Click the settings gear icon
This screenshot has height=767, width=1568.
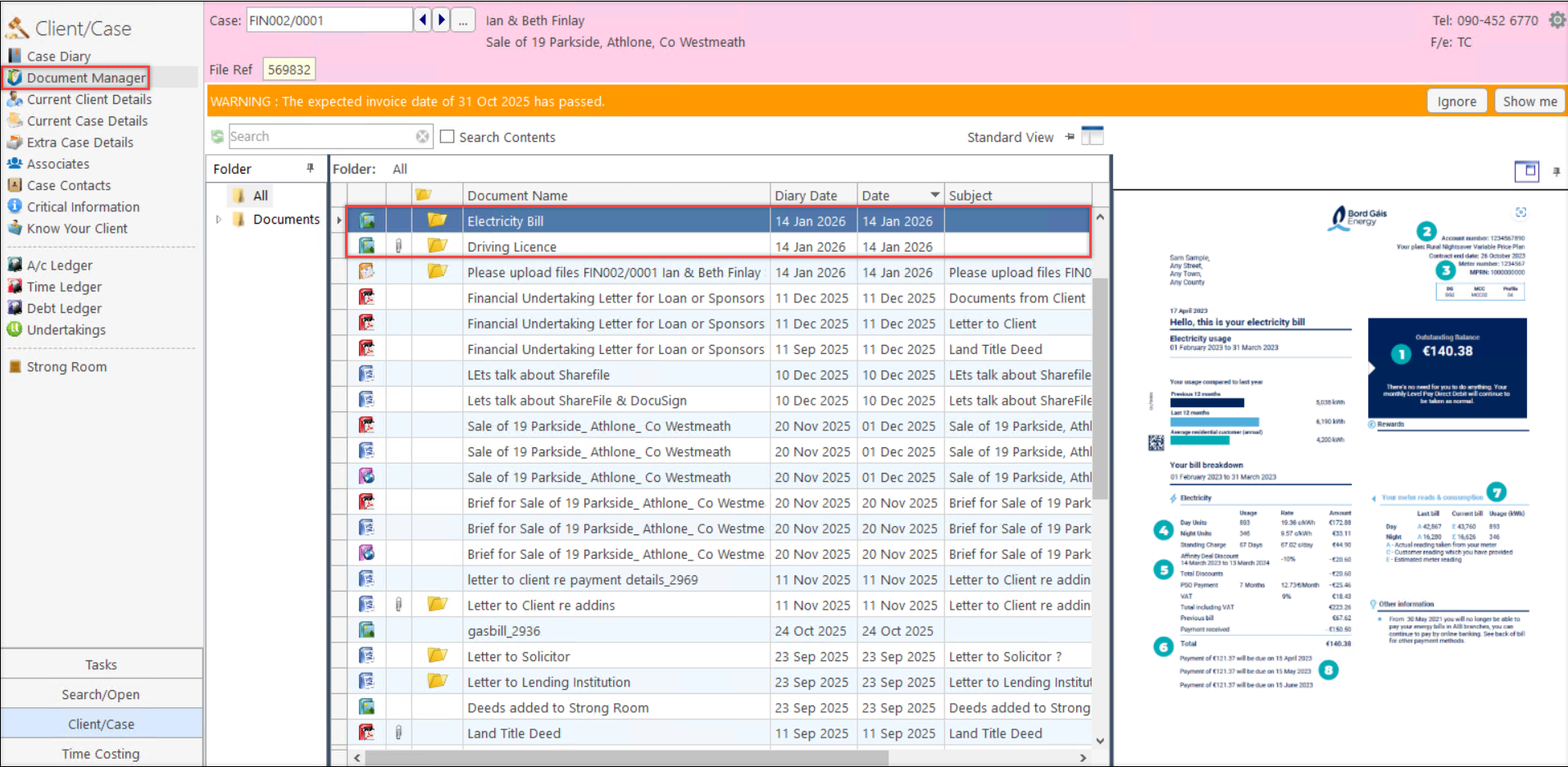tap(1557, 20)
